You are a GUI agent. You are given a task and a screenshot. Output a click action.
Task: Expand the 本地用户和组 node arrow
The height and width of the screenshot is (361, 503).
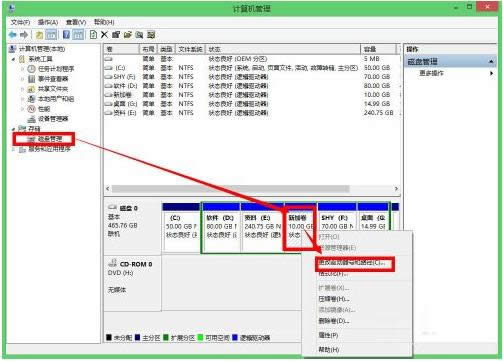point(23,99)
